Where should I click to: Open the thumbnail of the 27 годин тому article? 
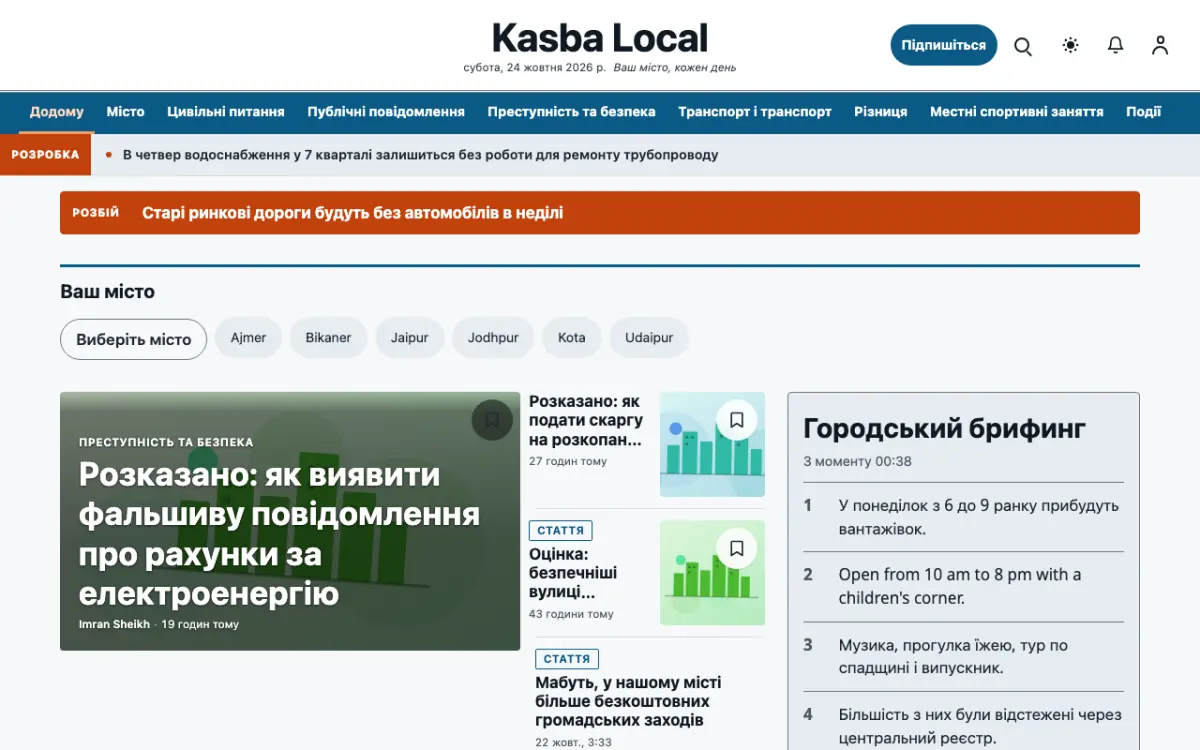[x=712, y=445]
